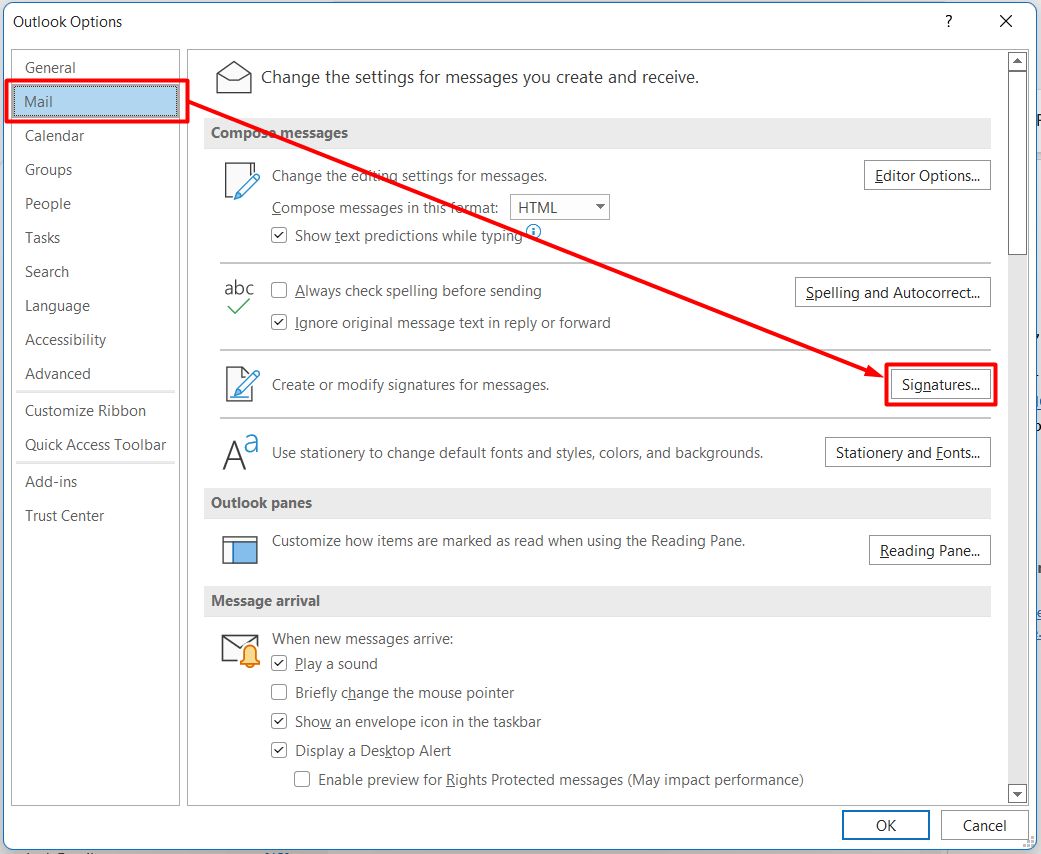1041x854 pixels.
Task: Select the General category
Action: click(x=96, y=68)
